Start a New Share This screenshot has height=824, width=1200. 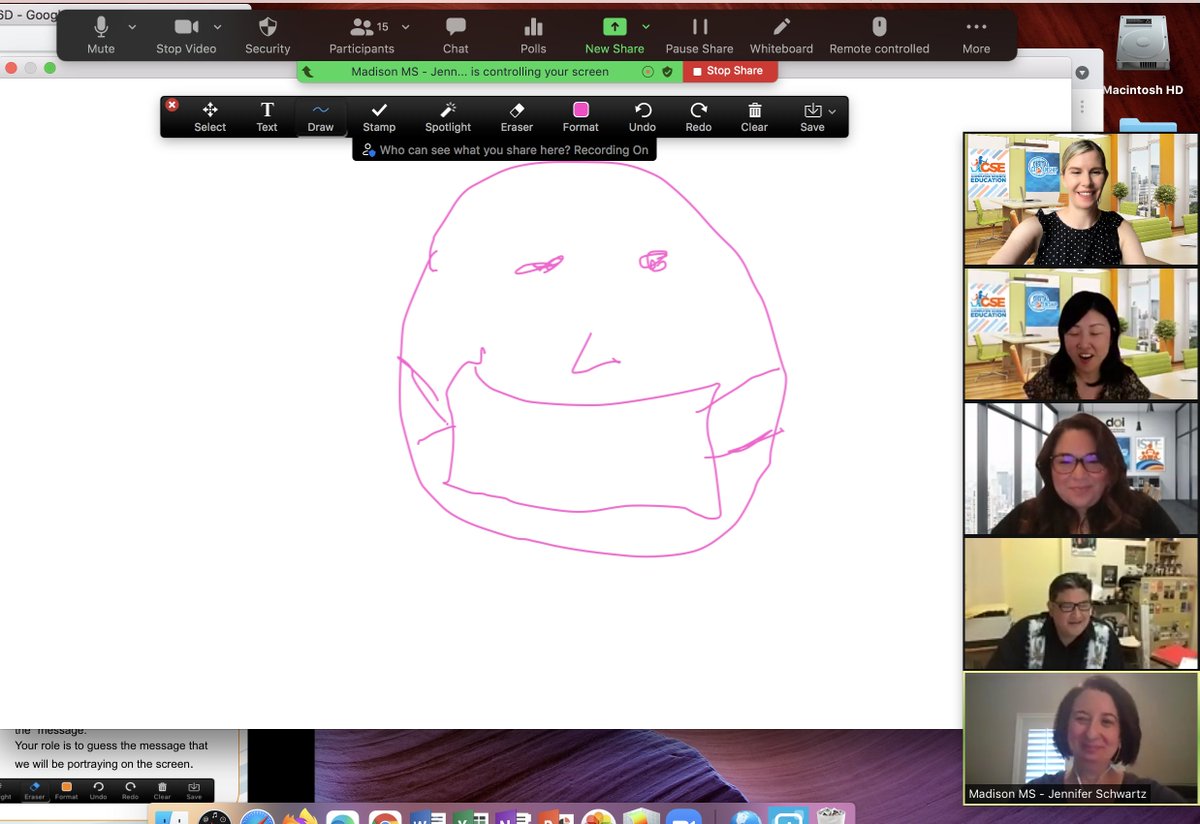click(614, 35)
